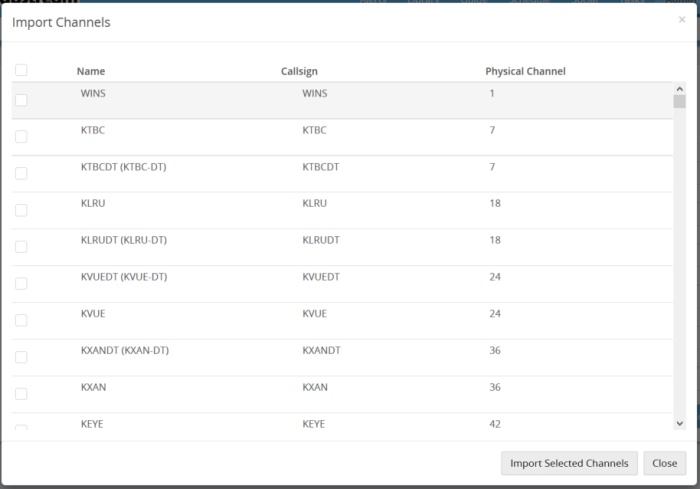Click the KXANDT callsign cell
This screenshot has width=700, height=489.
click(321, 351)
